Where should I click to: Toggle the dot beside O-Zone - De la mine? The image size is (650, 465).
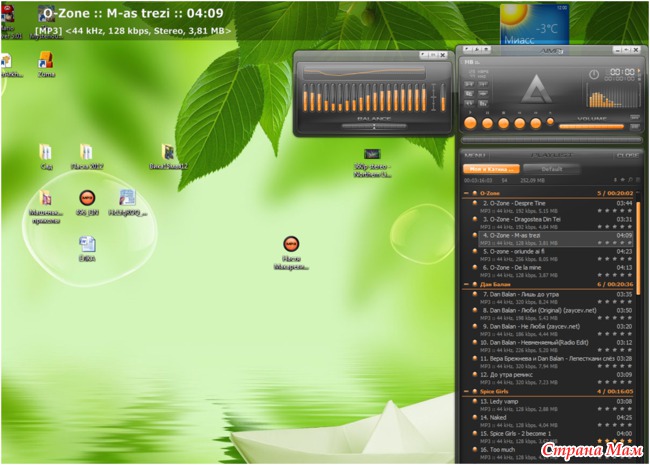point(475,267)
